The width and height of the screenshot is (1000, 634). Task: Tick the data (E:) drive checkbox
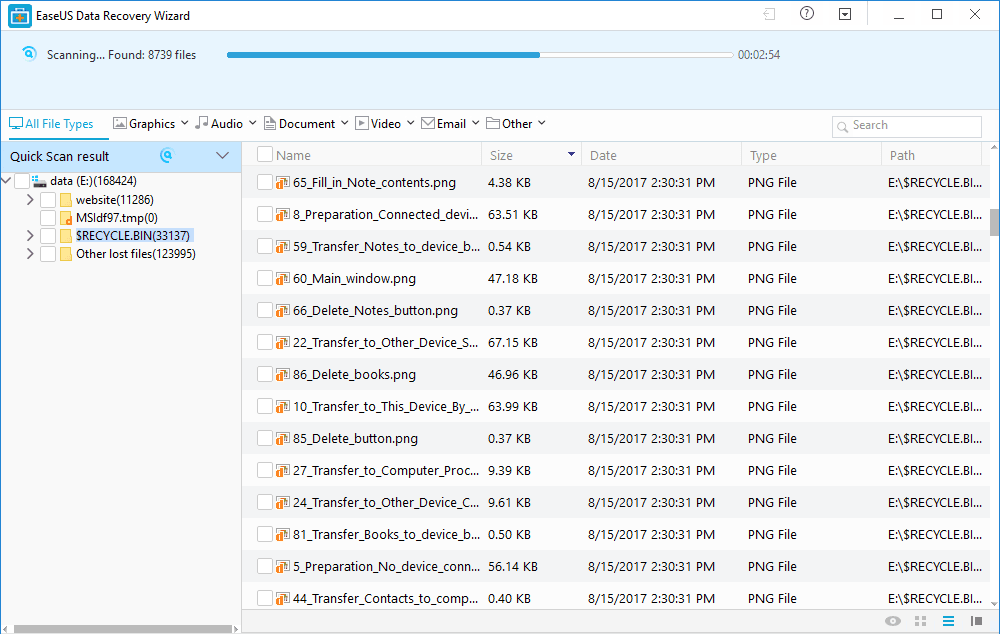pos(22,182)
